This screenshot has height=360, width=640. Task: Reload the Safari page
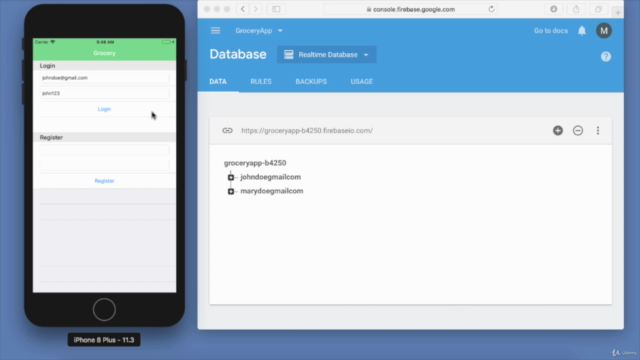(491, 9)
